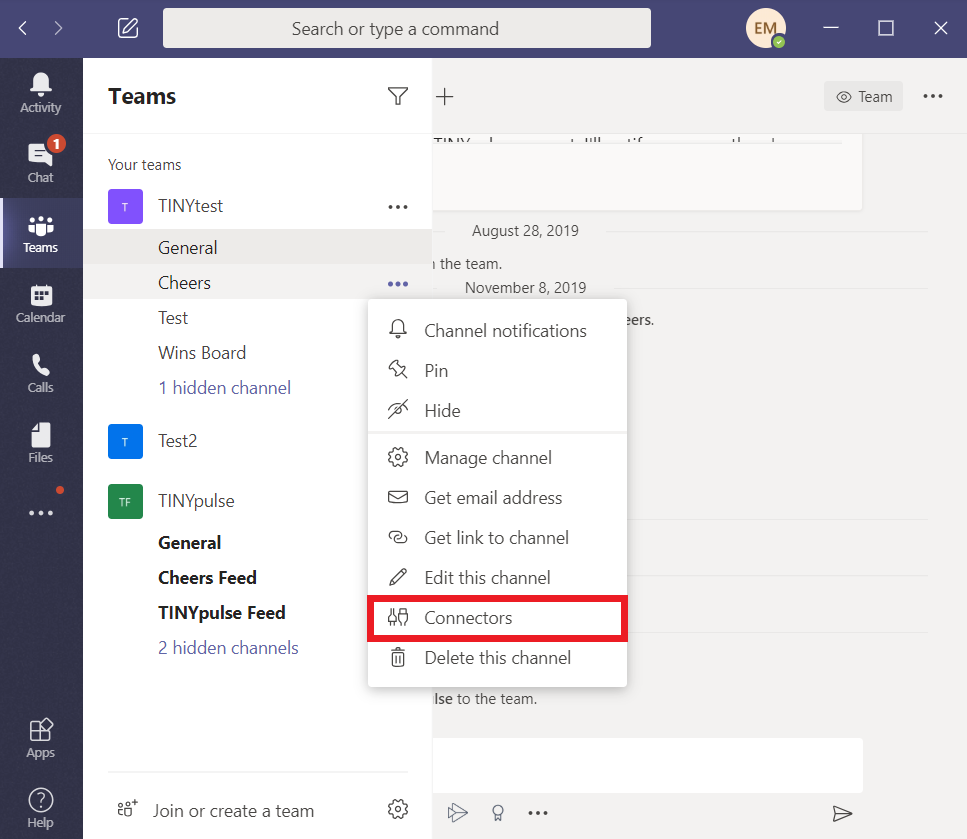Open the settings gear beside Join or create
This screenshot has height=839, width=967.
click(398, 809)
